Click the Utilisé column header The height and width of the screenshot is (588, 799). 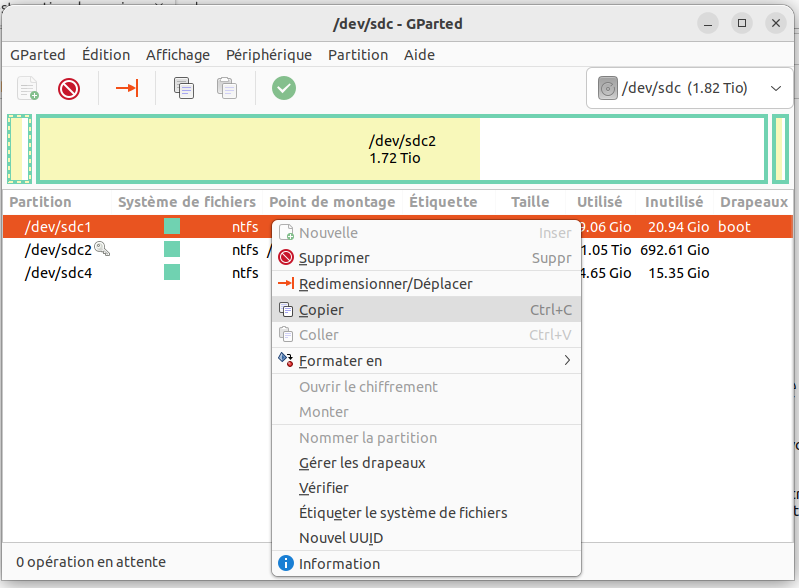[600, 202]
